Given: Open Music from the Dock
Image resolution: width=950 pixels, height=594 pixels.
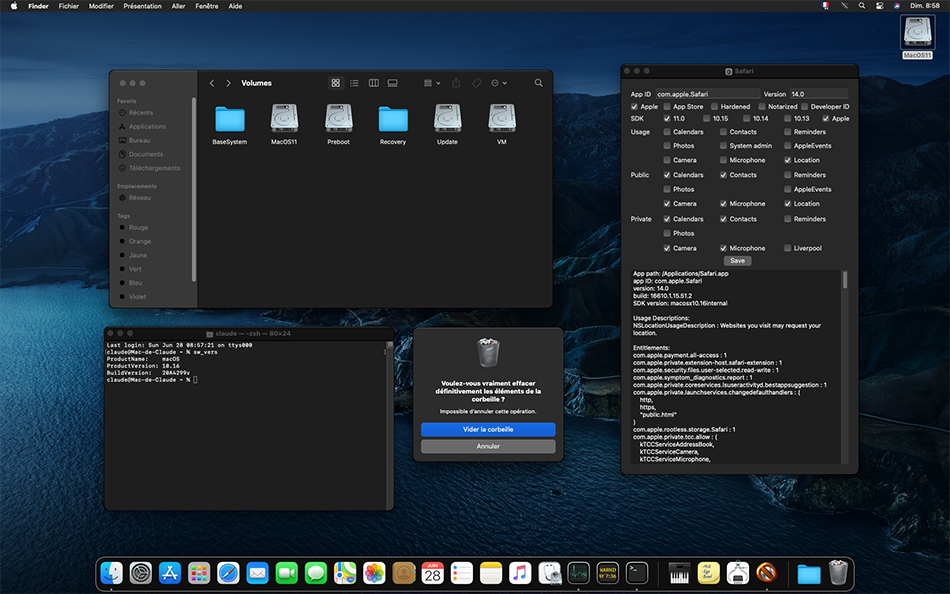Looking at the screenshot, I should pos(520,573).
